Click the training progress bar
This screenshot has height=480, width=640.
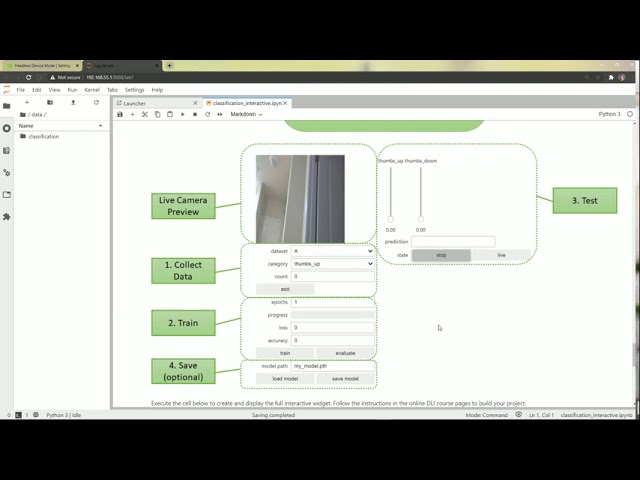[333, 315]
